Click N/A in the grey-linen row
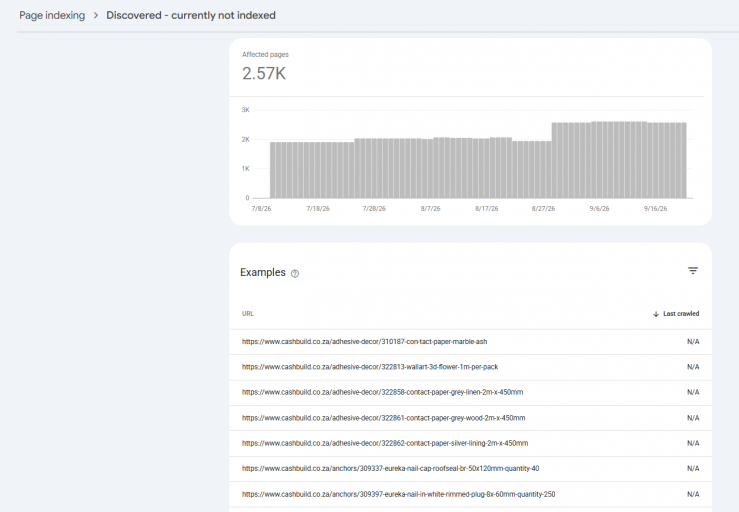This screenshot has width=739, height=512. coord(693,392)
